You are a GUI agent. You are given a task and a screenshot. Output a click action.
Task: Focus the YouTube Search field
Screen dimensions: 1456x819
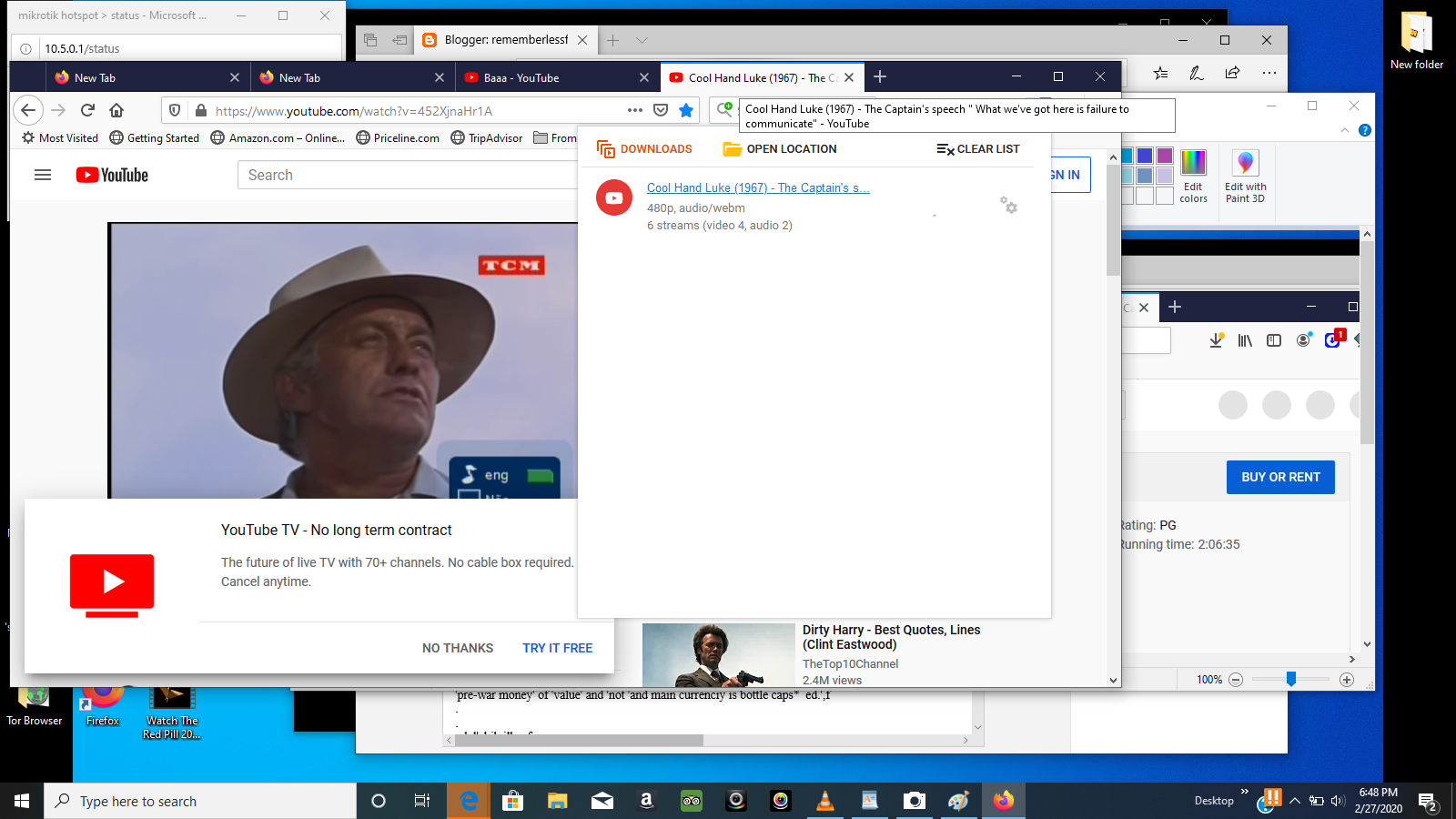pos(408,175)
